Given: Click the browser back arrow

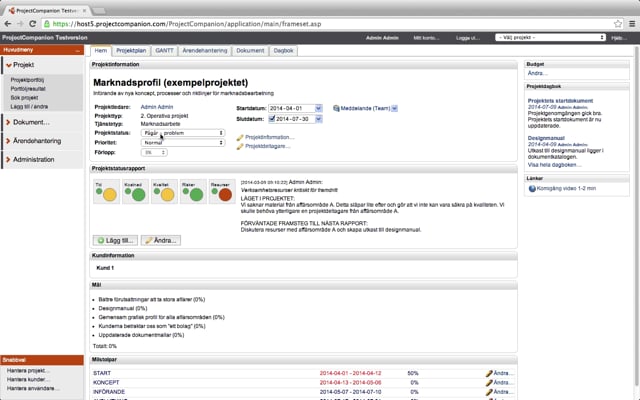Looking at the screenshot, I should point(8,24).
